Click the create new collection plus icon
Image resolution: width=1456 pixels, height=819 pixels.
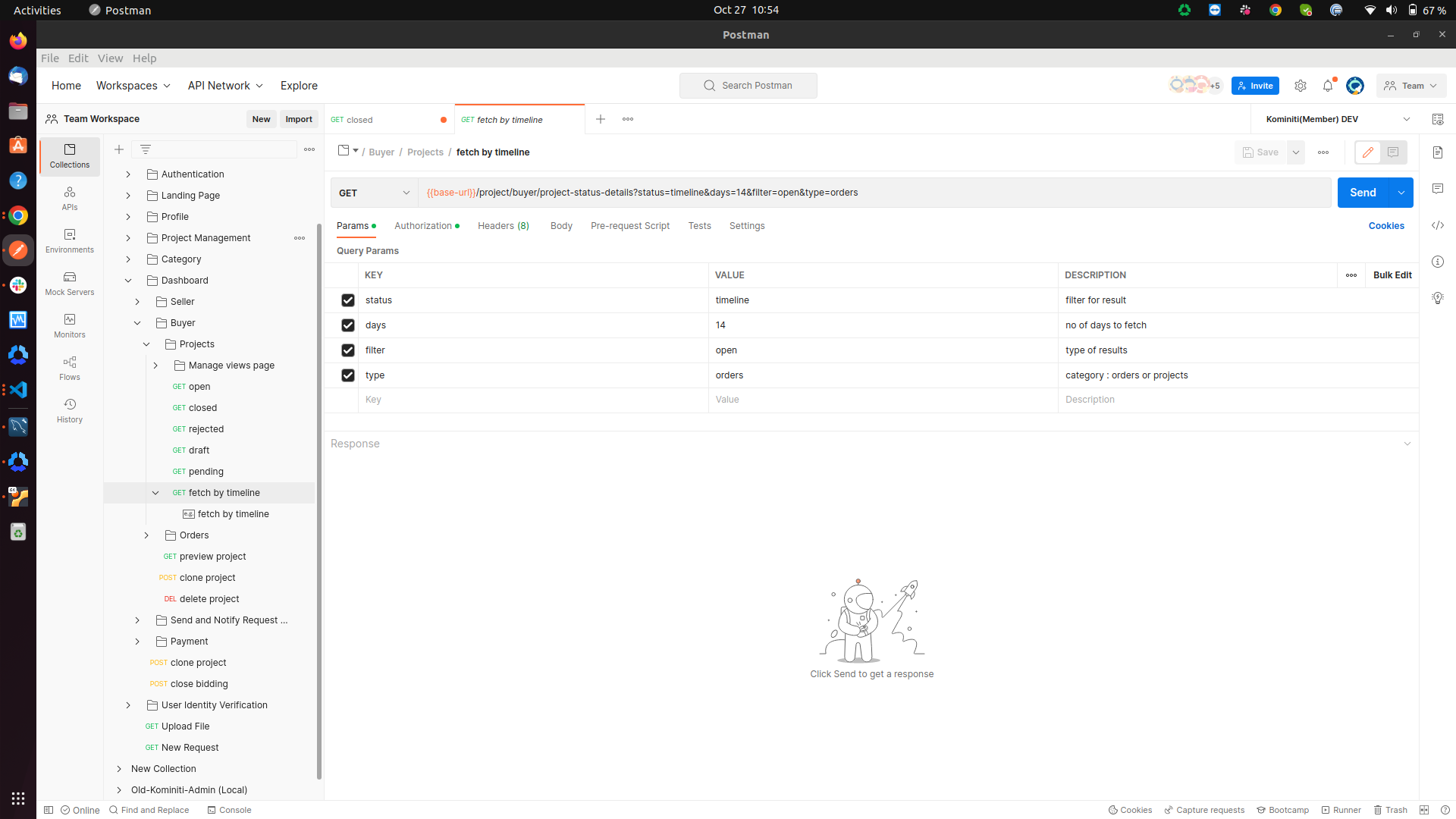[119, 149]
